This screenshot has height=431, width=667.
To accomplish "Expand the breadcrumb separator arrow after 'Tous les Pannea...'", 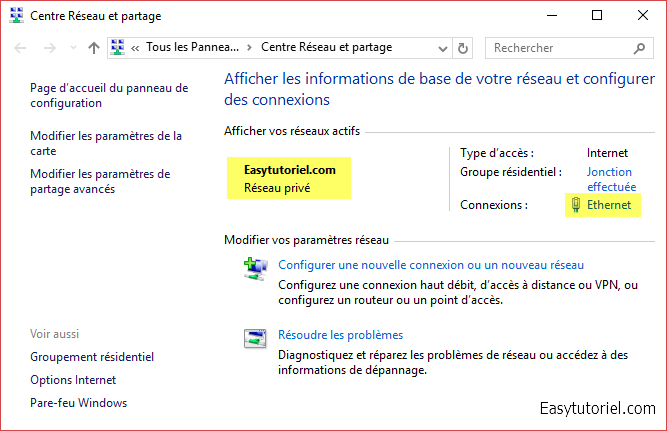I will coord(250,48).
